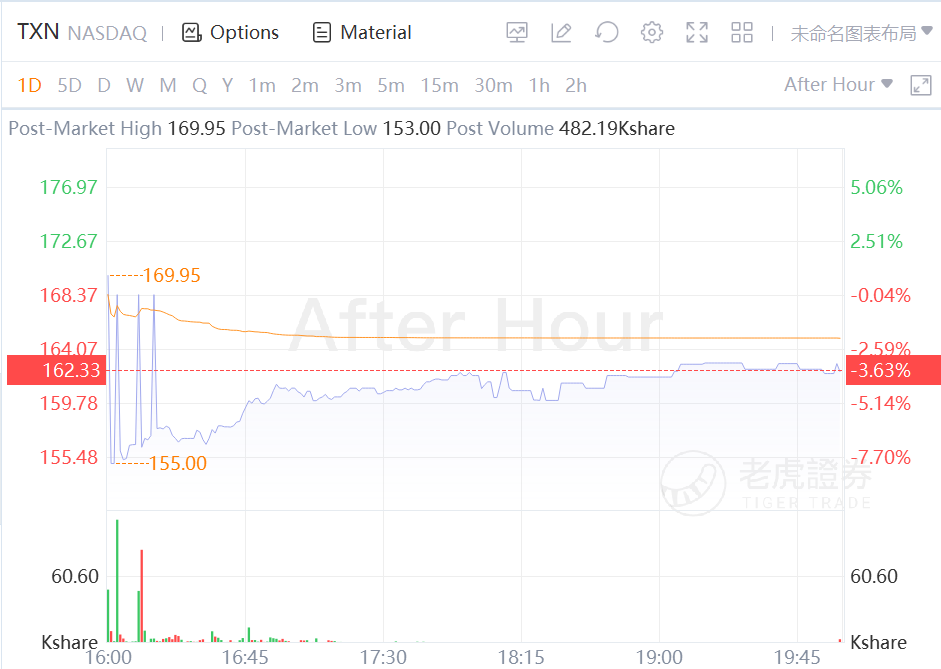This screenshot has height=669, width=941.
Task: Open the chart indicator monitor icon
Action: point(517,33)
